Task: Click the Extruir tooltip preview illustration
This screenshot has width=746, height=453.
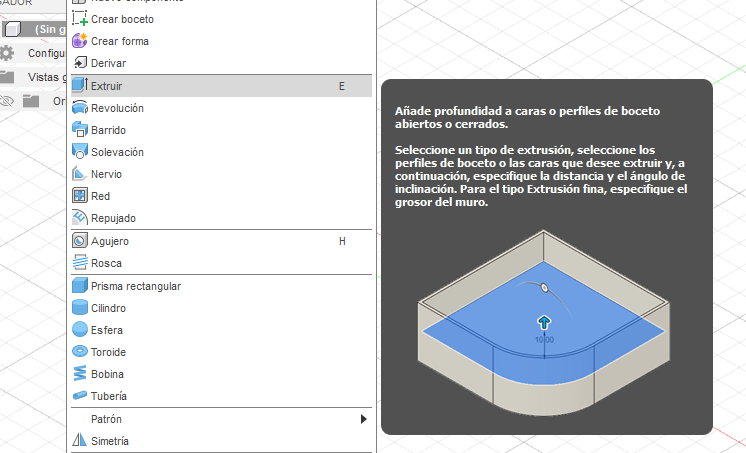Action: click(x=544, y=323)
